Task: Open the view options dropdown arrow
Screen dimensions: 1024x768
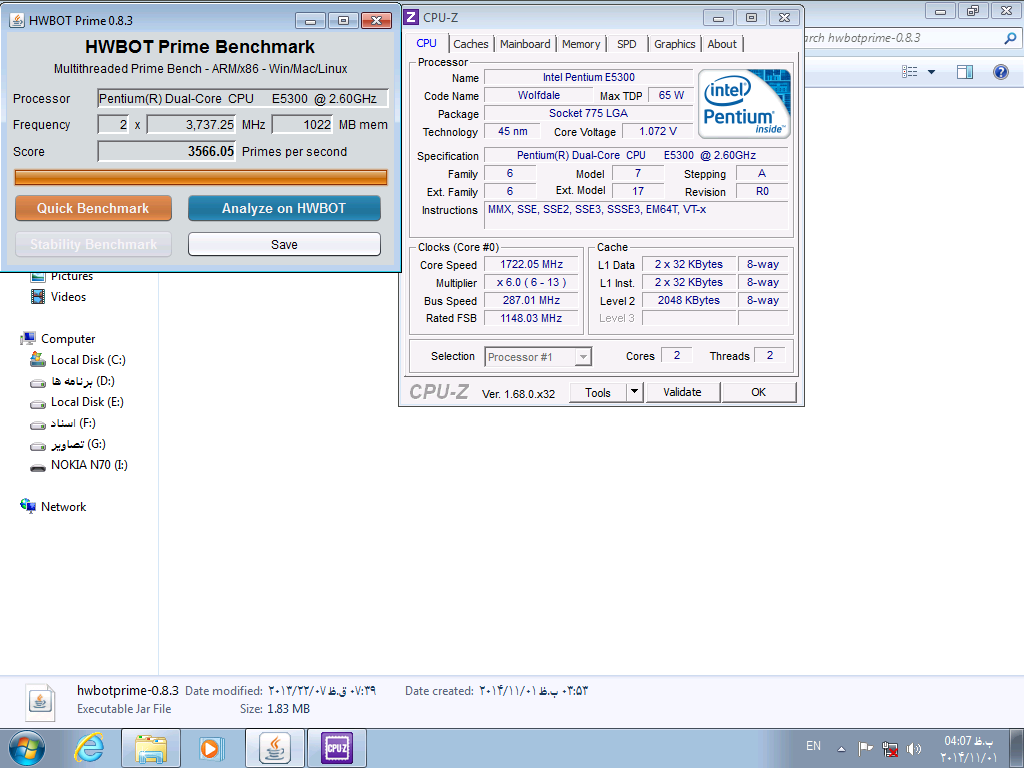Action: tap(932, 71)
